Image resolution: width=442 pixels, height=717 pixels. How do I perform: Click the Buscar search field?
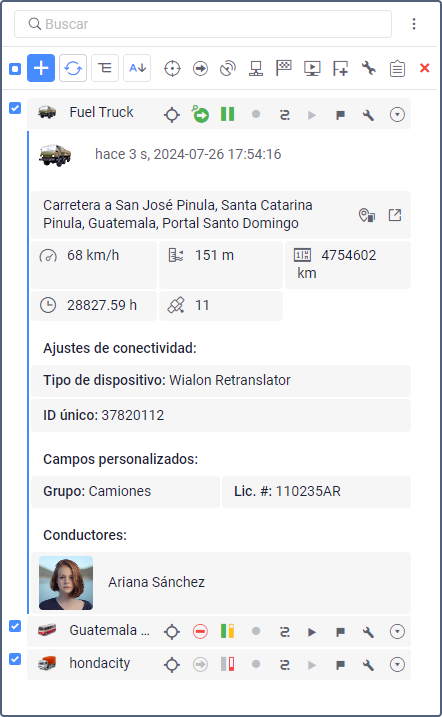pos(203,24)
